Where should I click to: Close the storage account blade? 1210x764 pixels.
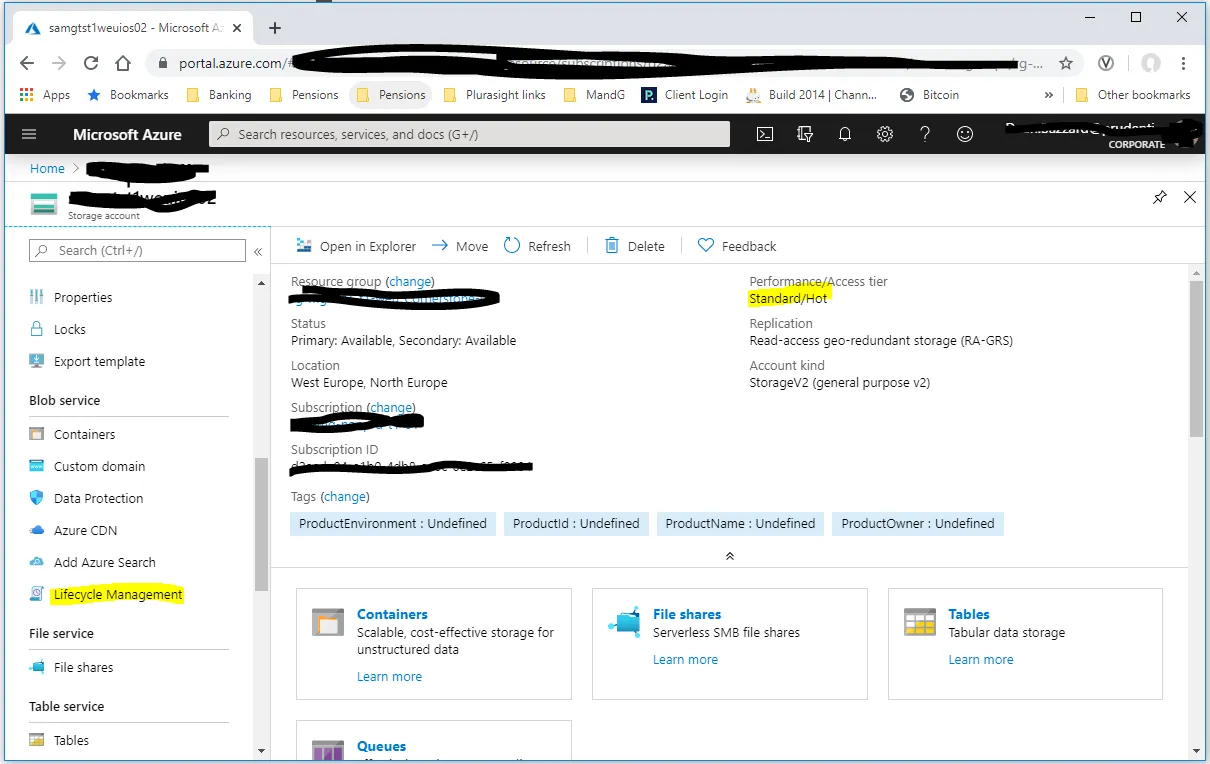tap(1190, 197)
